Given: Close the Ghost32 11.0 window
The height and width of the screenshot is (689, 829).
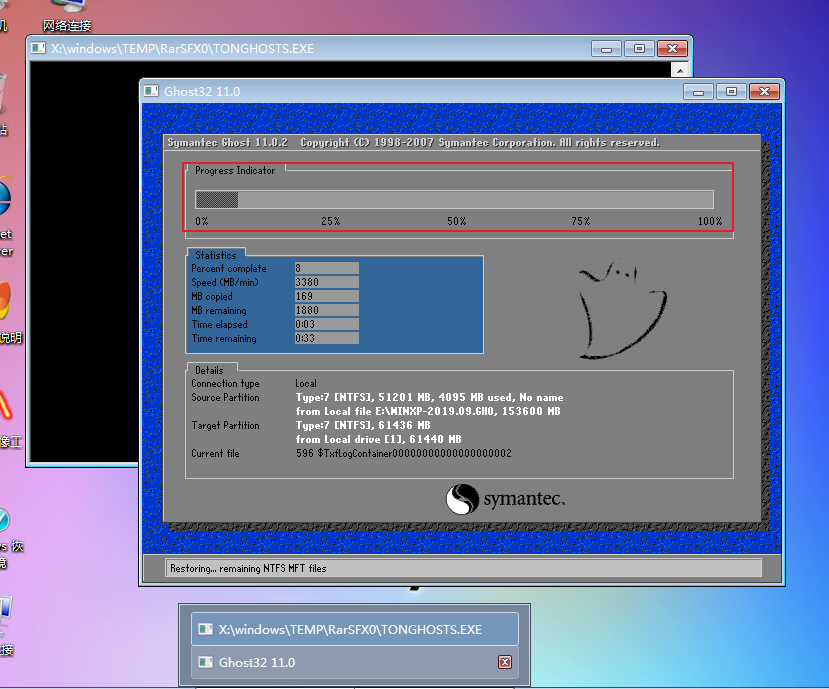Looking at the screenshot, I should 764,91.
